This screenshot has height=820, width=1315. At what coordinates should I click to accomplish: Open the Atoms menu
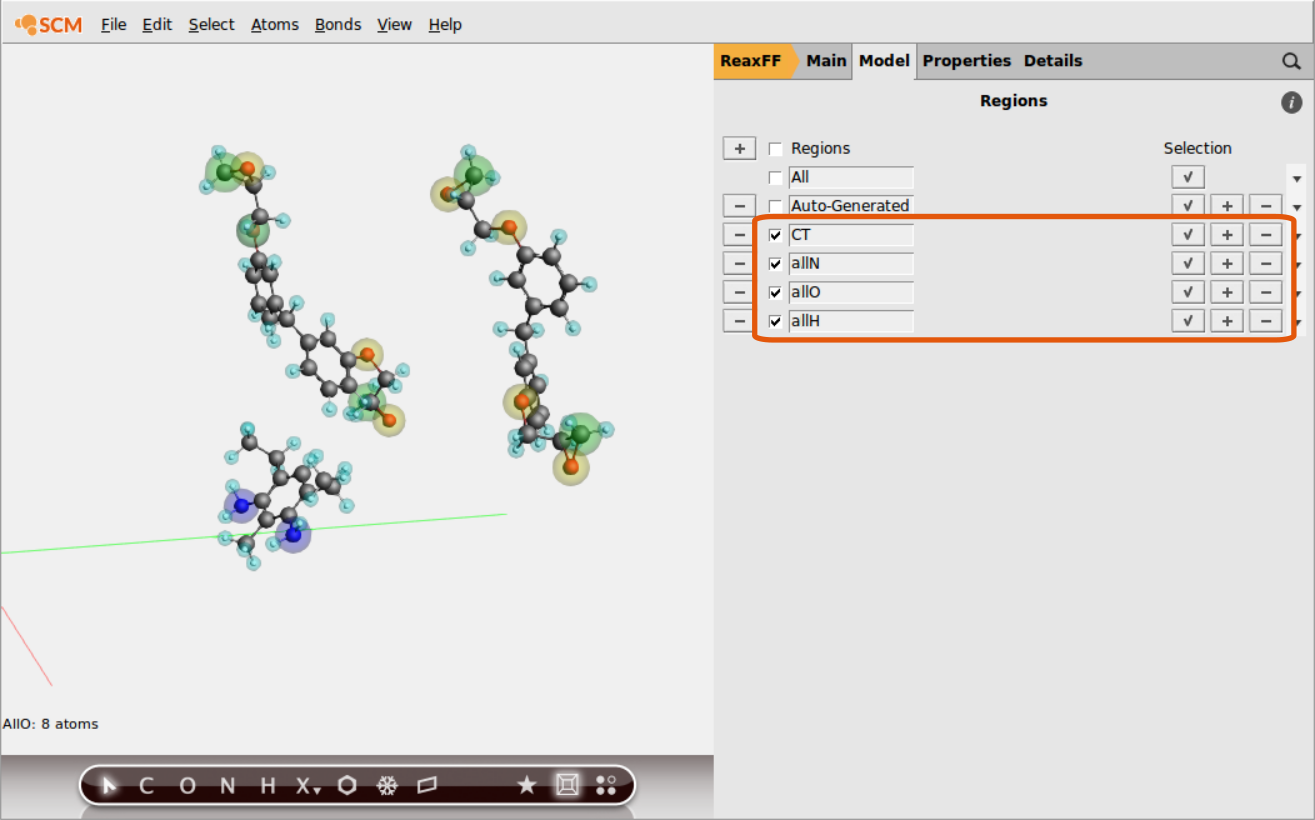tap(274, 25)
